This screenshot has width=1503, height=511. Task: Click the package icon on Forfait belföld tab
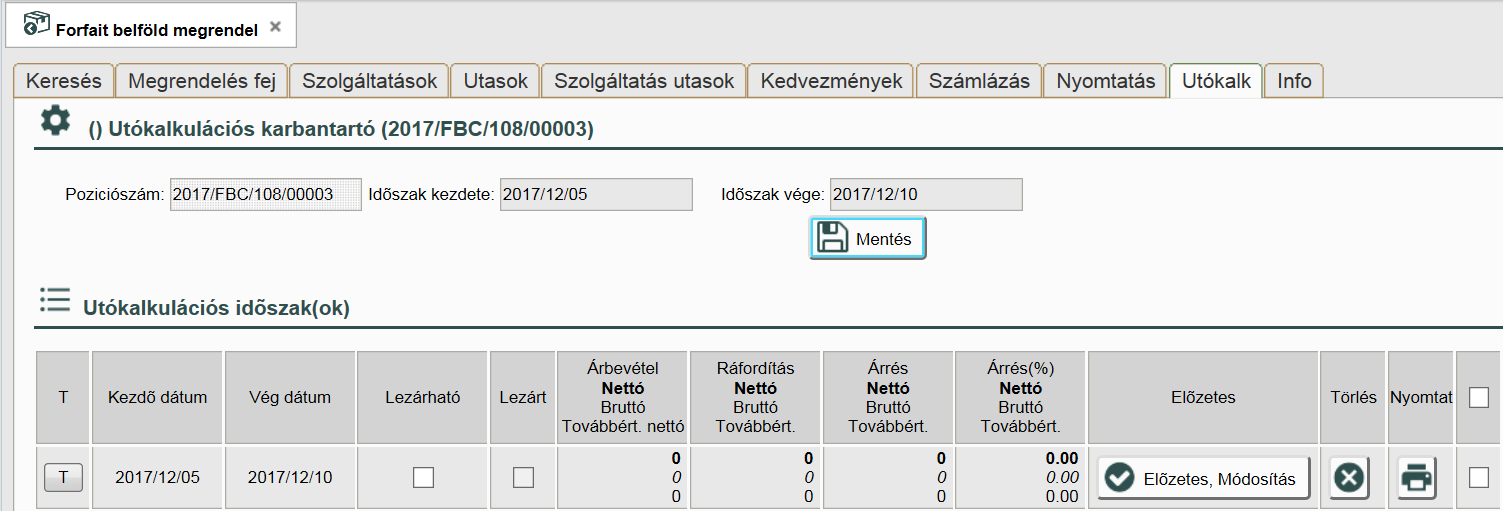36,26
